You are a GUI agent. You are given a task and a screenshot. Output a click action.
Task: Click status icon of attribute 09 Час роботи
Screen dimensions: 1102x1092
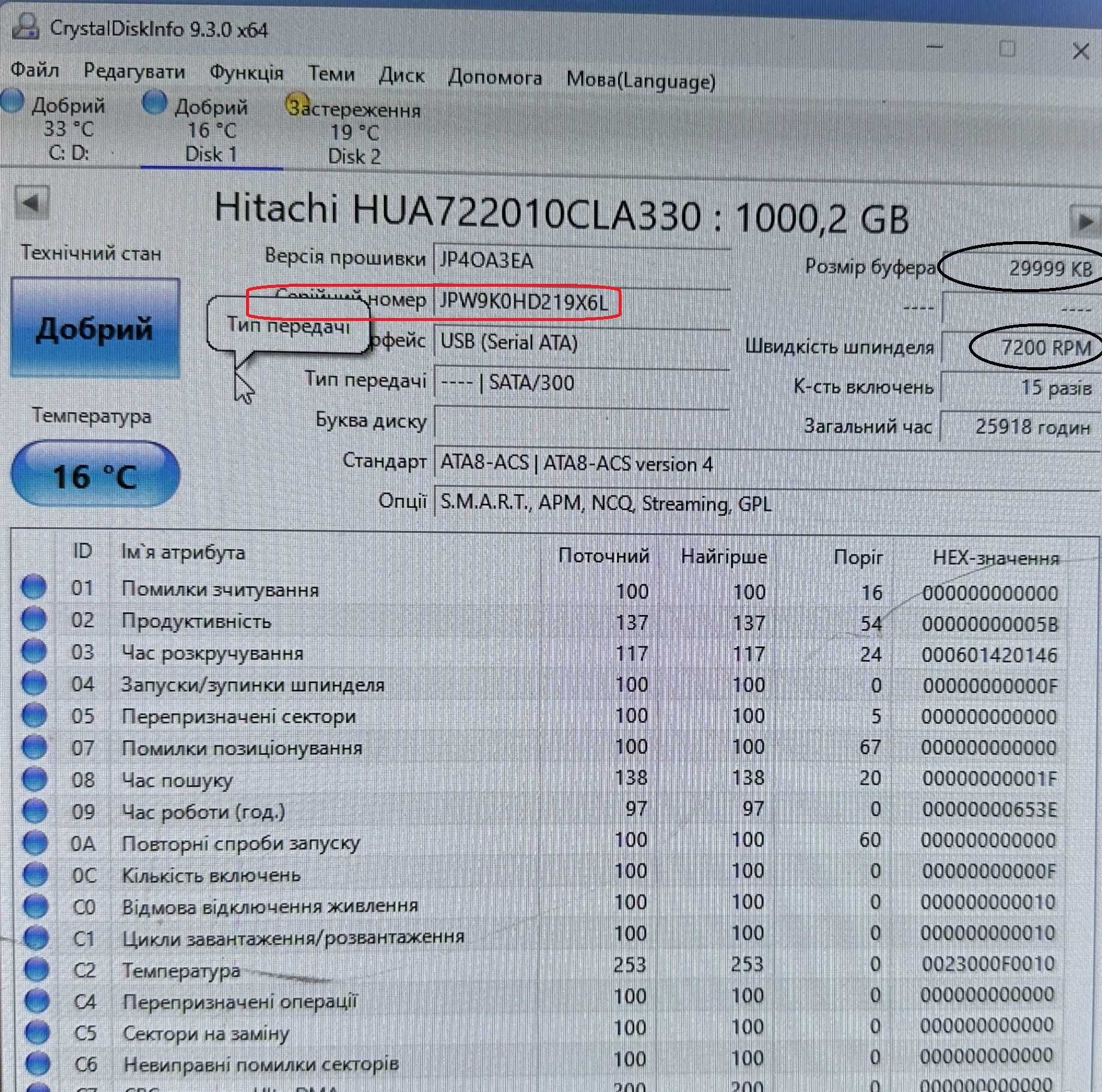[x=34, y=811]
